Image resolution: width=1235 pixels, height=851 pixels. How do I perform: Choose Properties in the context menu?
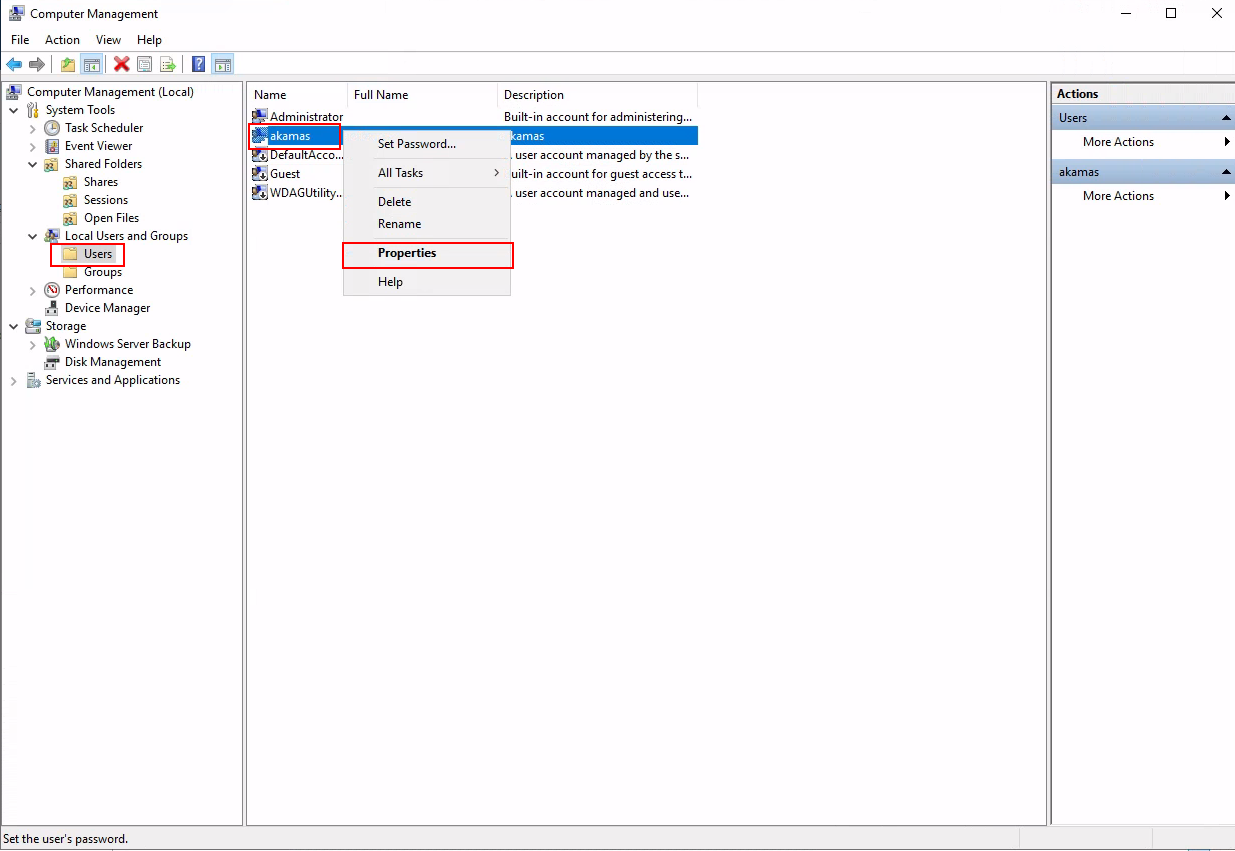tap(407, 254)
